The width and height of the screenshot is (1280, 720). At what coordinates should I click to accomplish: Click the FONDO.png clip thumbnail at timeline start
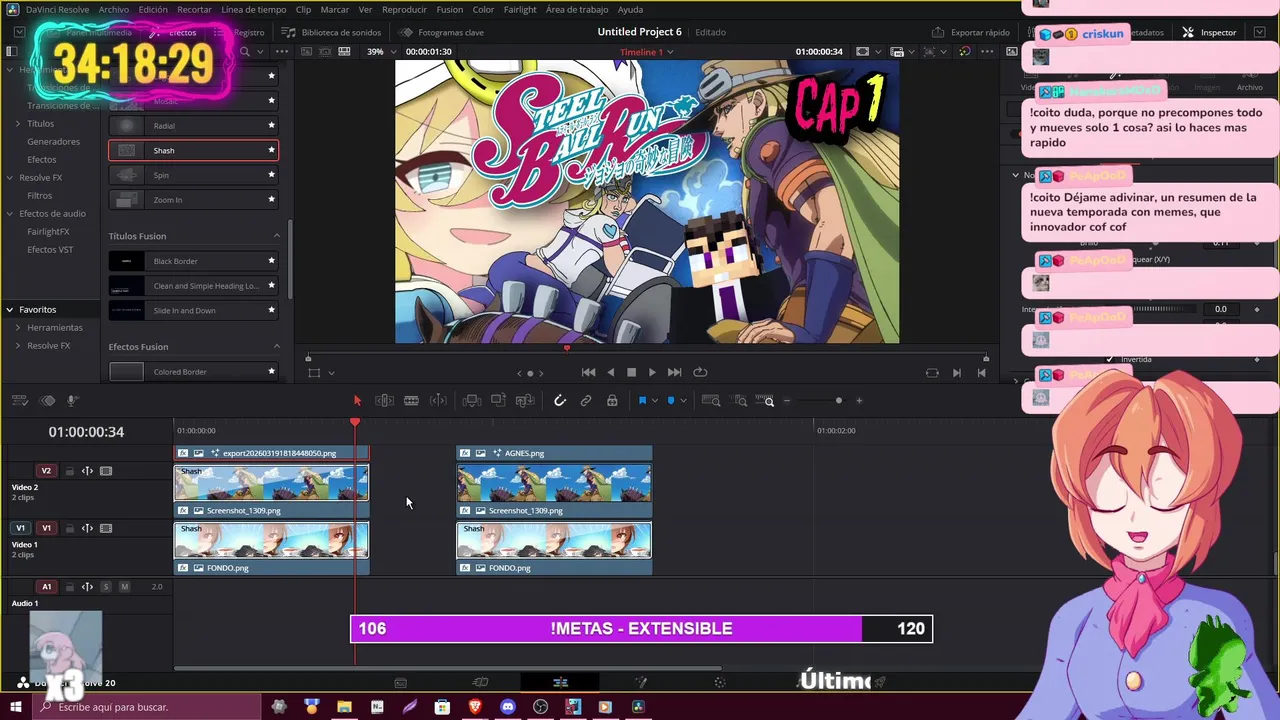pos(271,541)
